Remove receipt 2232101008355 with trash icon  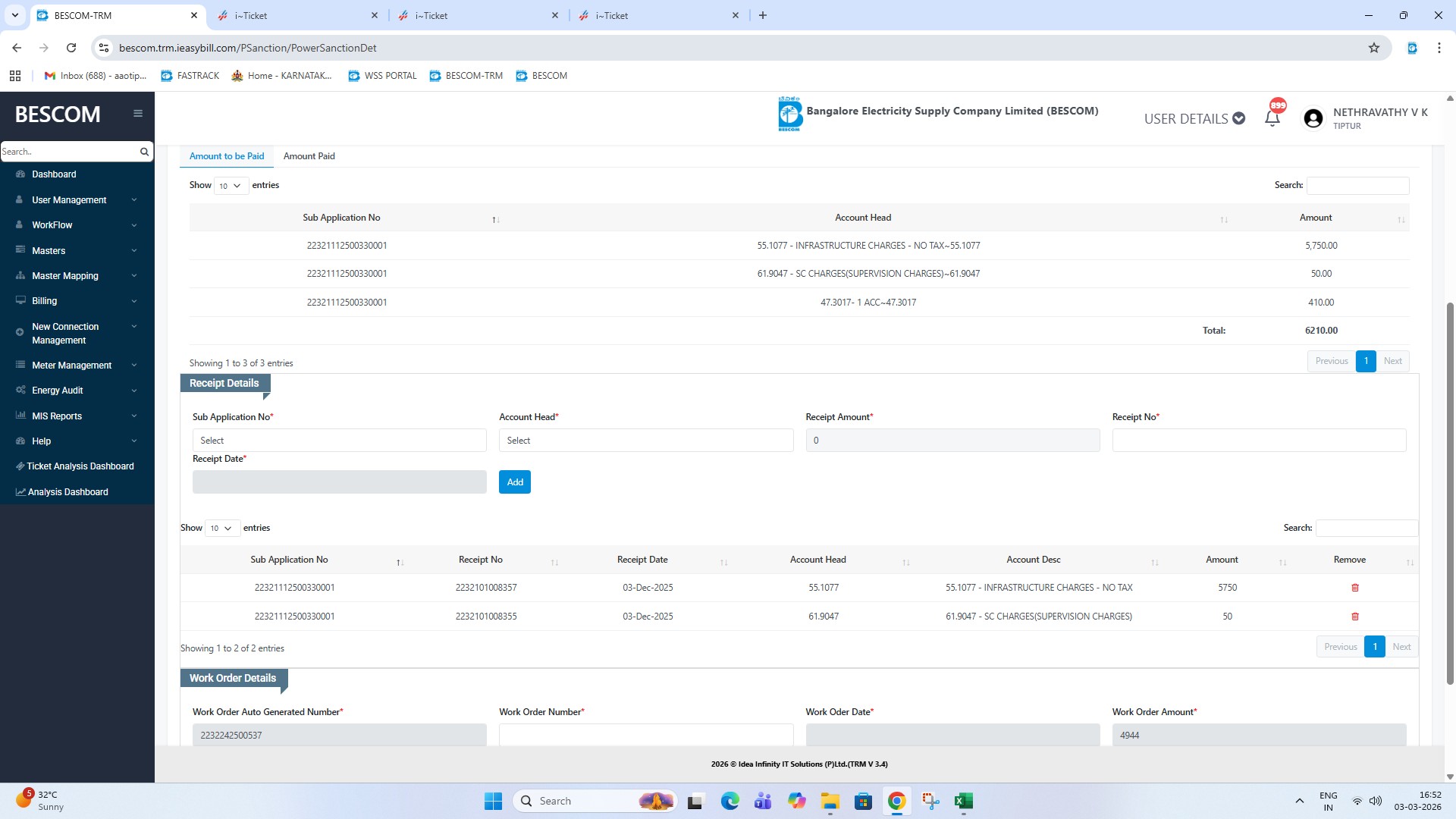(1355, 617)
